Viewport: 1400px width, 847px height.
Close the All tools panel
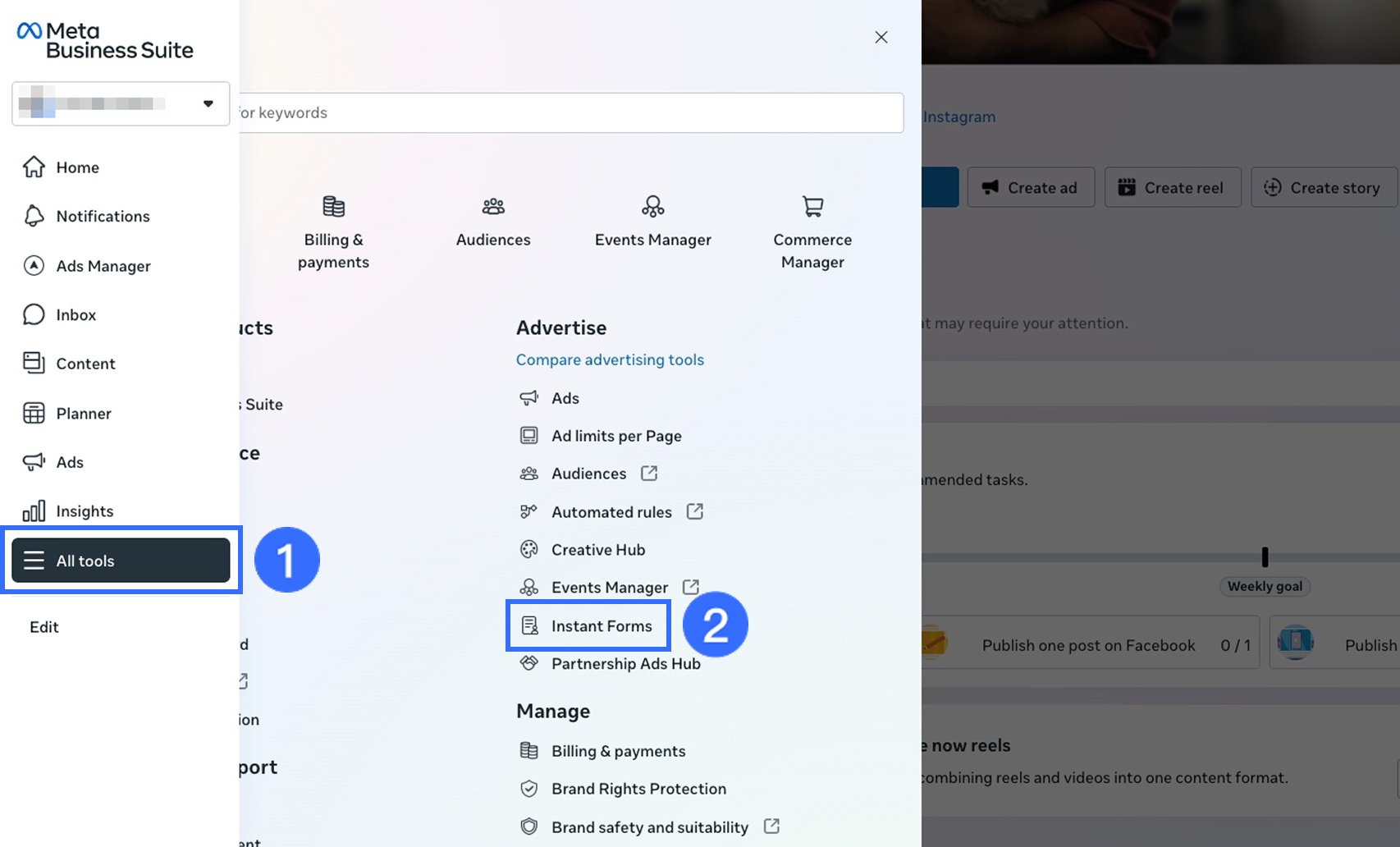(x=881, y=37)
